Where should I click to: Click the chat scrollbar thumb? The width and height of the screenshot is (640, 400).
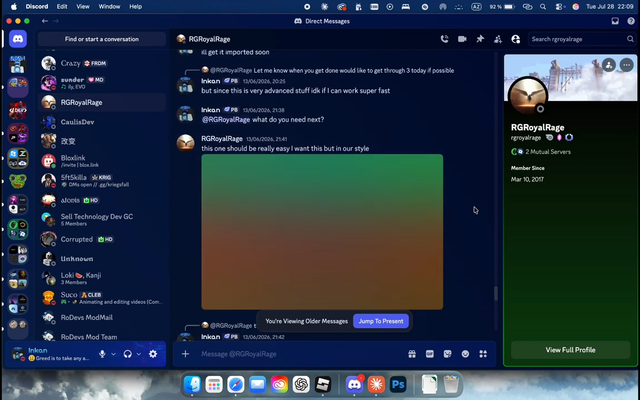(x=496, y=293)
